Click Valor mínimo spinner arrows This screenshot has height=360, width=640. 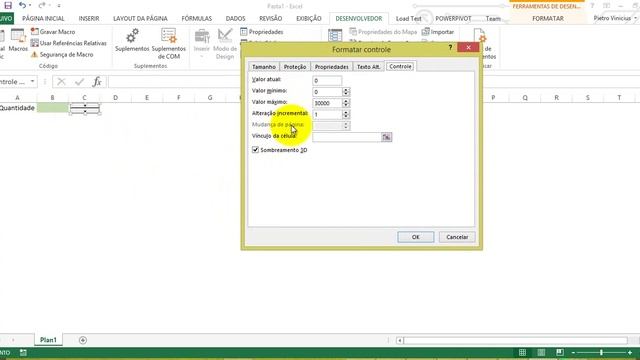(346, 92)
